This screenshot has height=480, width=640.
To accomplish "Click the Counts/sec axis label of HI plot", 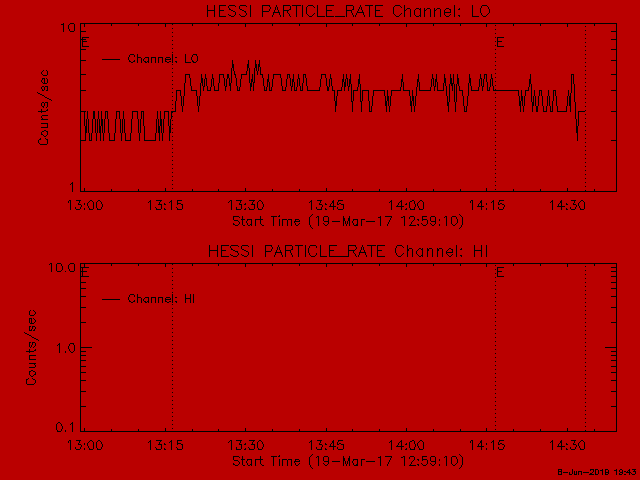I will pos(31,347).
